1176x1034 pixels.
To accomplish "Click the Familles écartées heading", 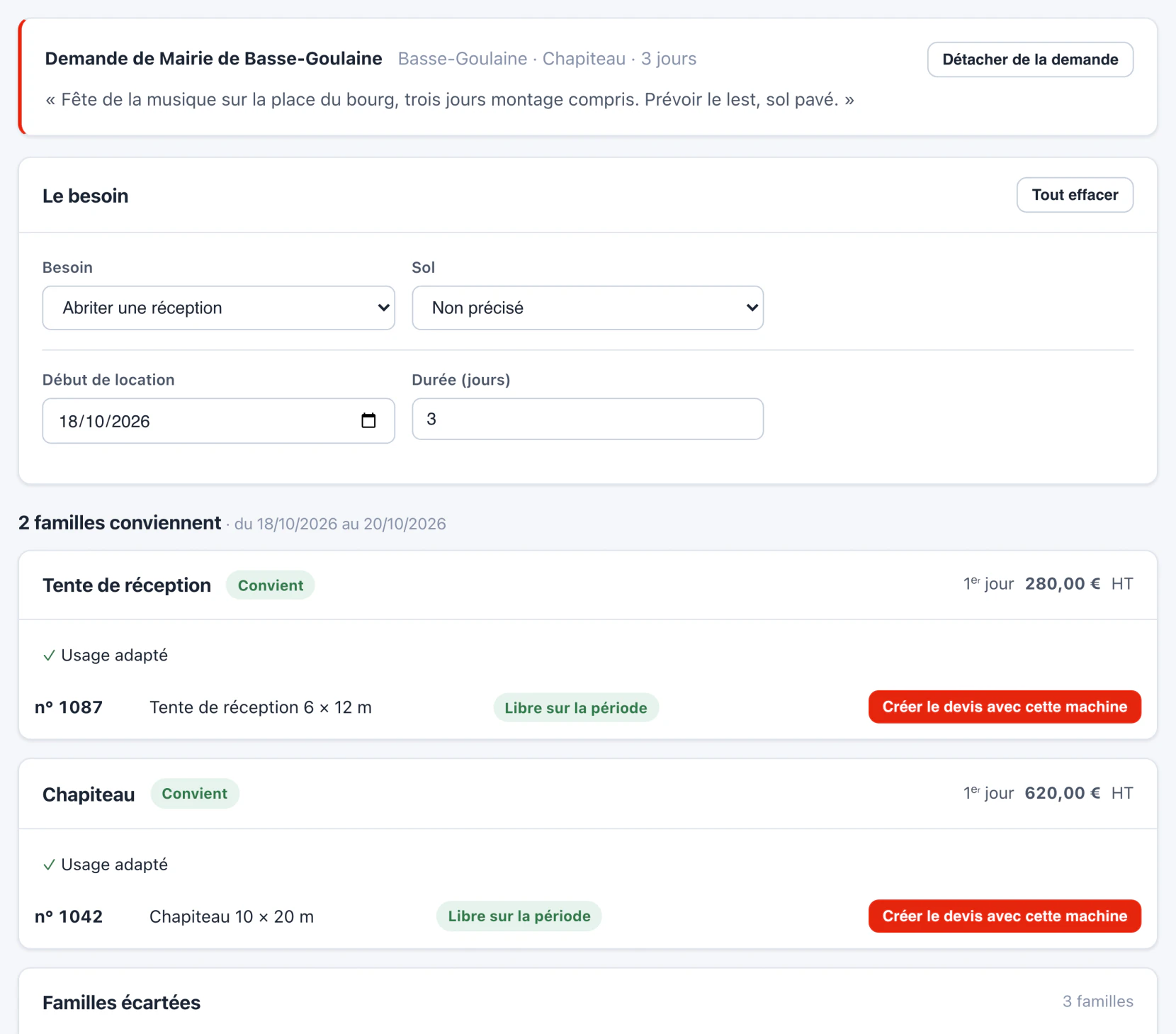I will click(x=122, y=1003).
